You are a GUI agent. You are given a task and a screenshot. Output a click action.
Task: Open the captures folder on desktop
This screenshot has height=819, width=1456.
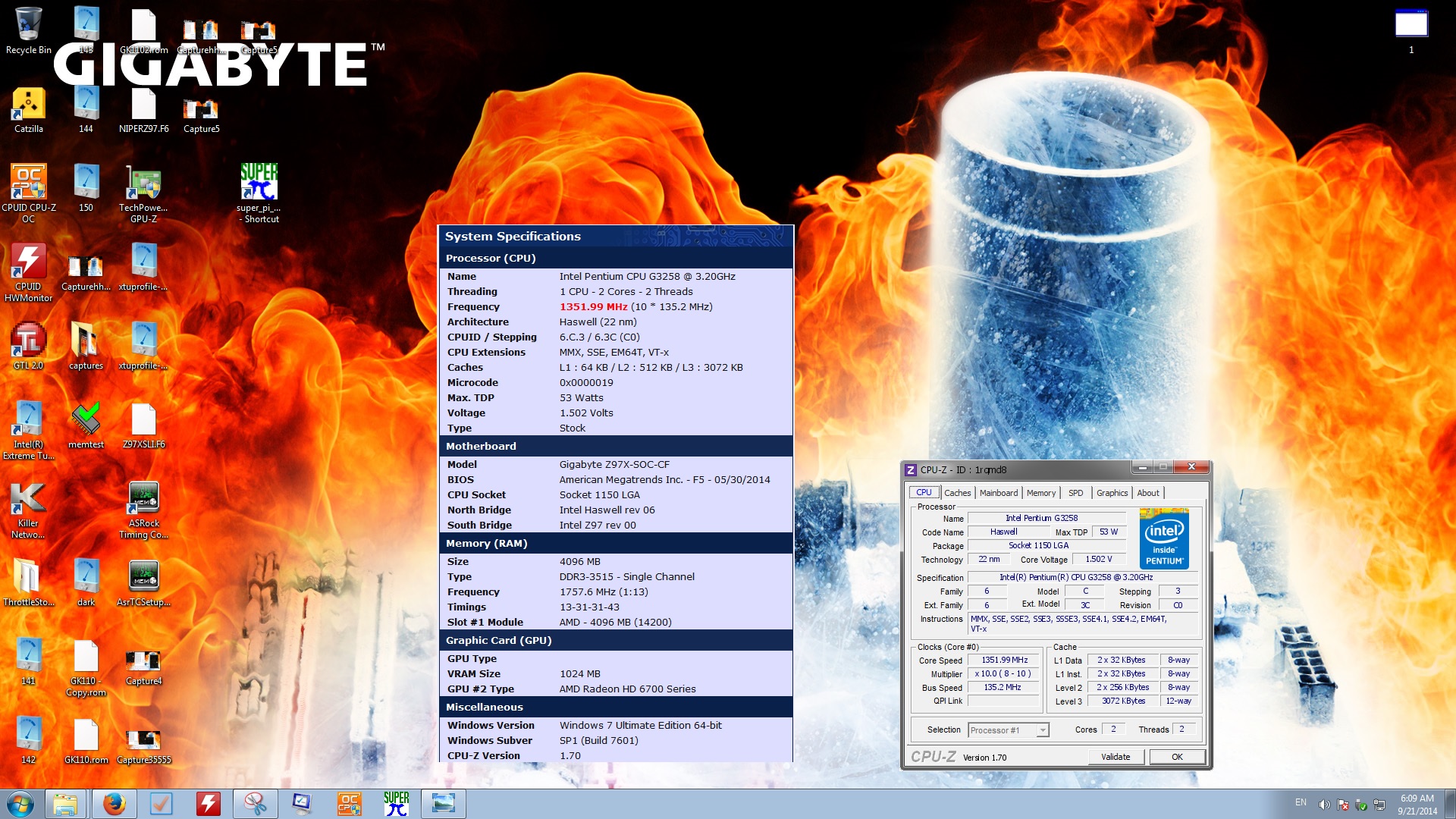86,347
